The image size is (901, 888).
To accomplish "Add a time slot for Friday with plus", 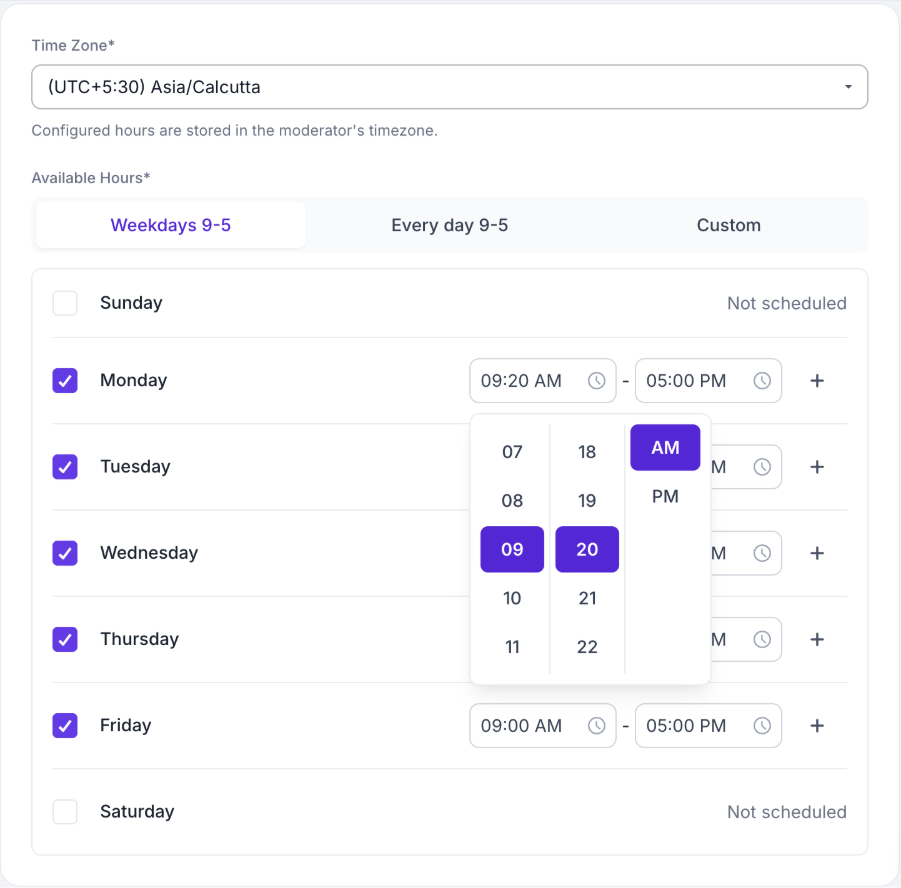I will point(817,725).
